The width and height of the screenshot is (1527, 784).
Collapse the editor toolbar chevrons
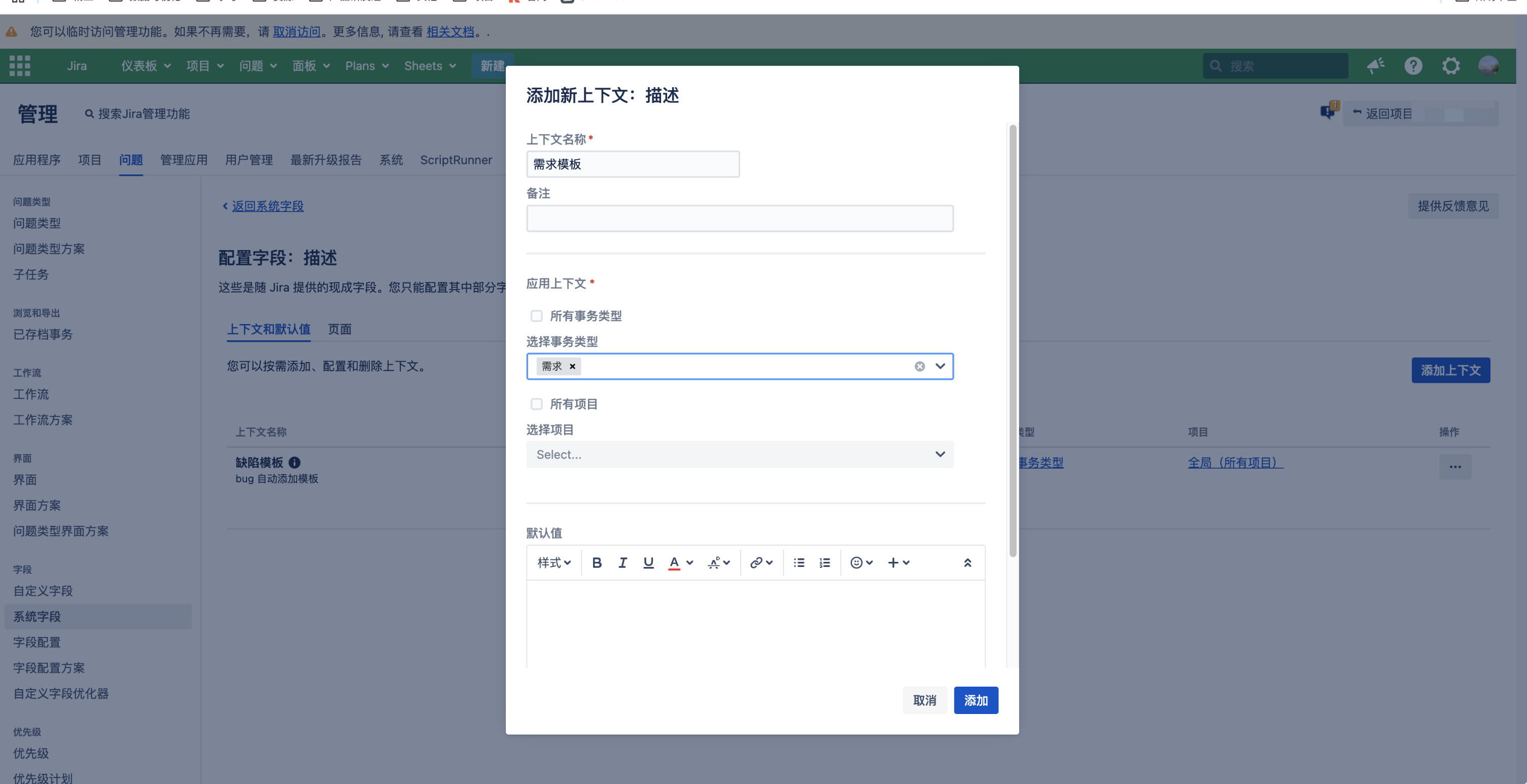(967, 562)
